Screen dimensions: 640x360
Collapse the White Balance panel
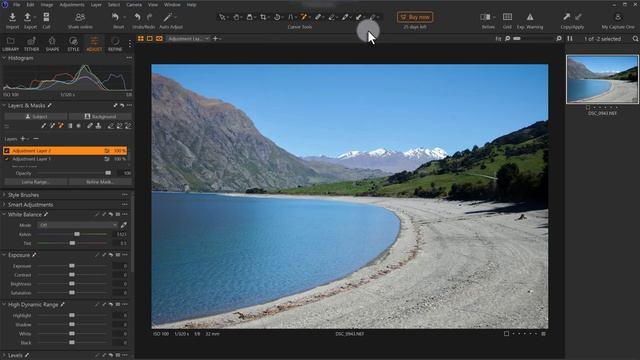click(4, 215)
